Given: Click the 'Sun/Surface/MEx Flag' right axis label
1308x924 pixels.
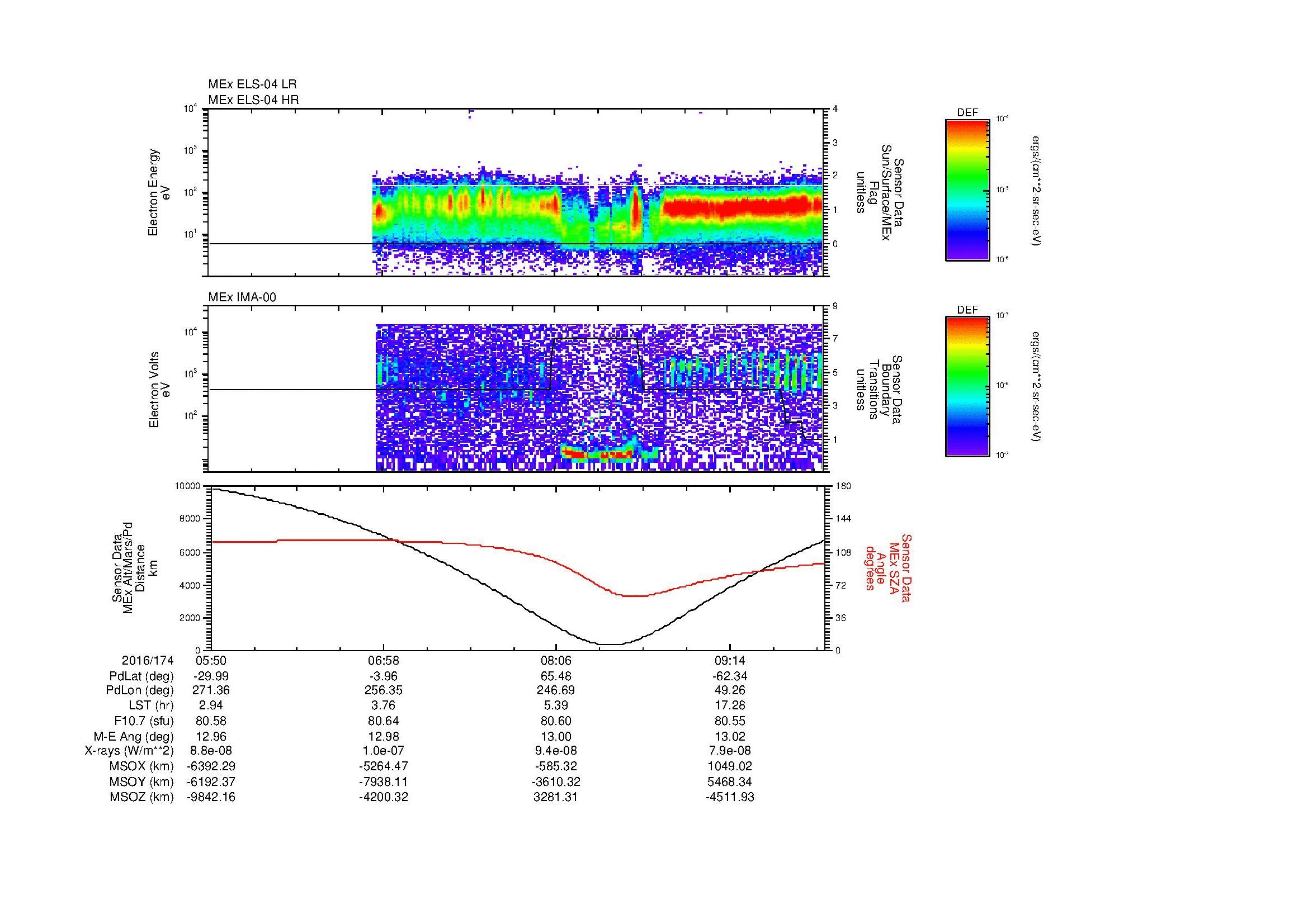Looking at the screenshot, I should coord(881,192).
